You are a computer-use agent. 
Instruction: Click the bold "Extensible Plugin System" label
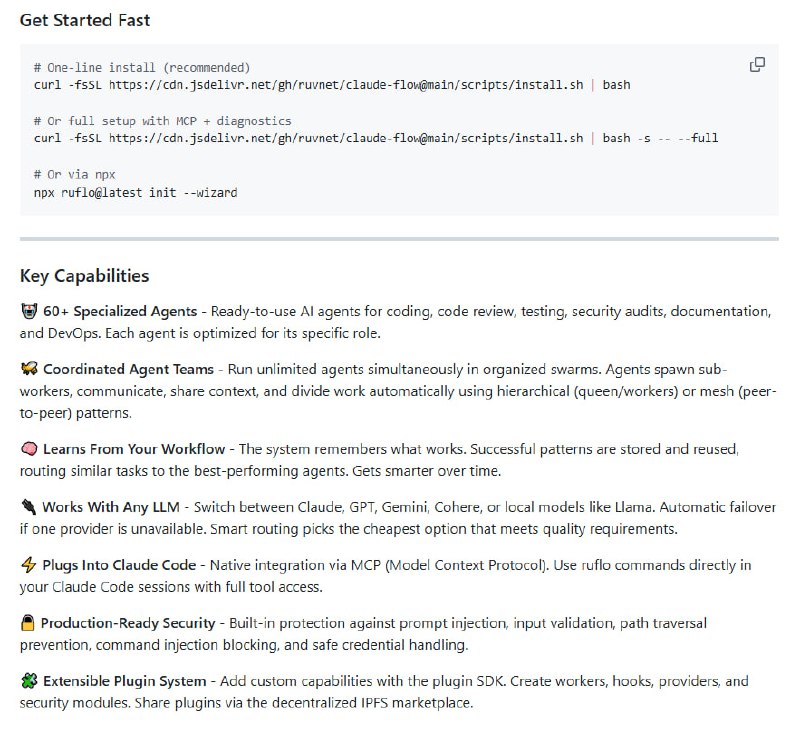tap(125, 682)
